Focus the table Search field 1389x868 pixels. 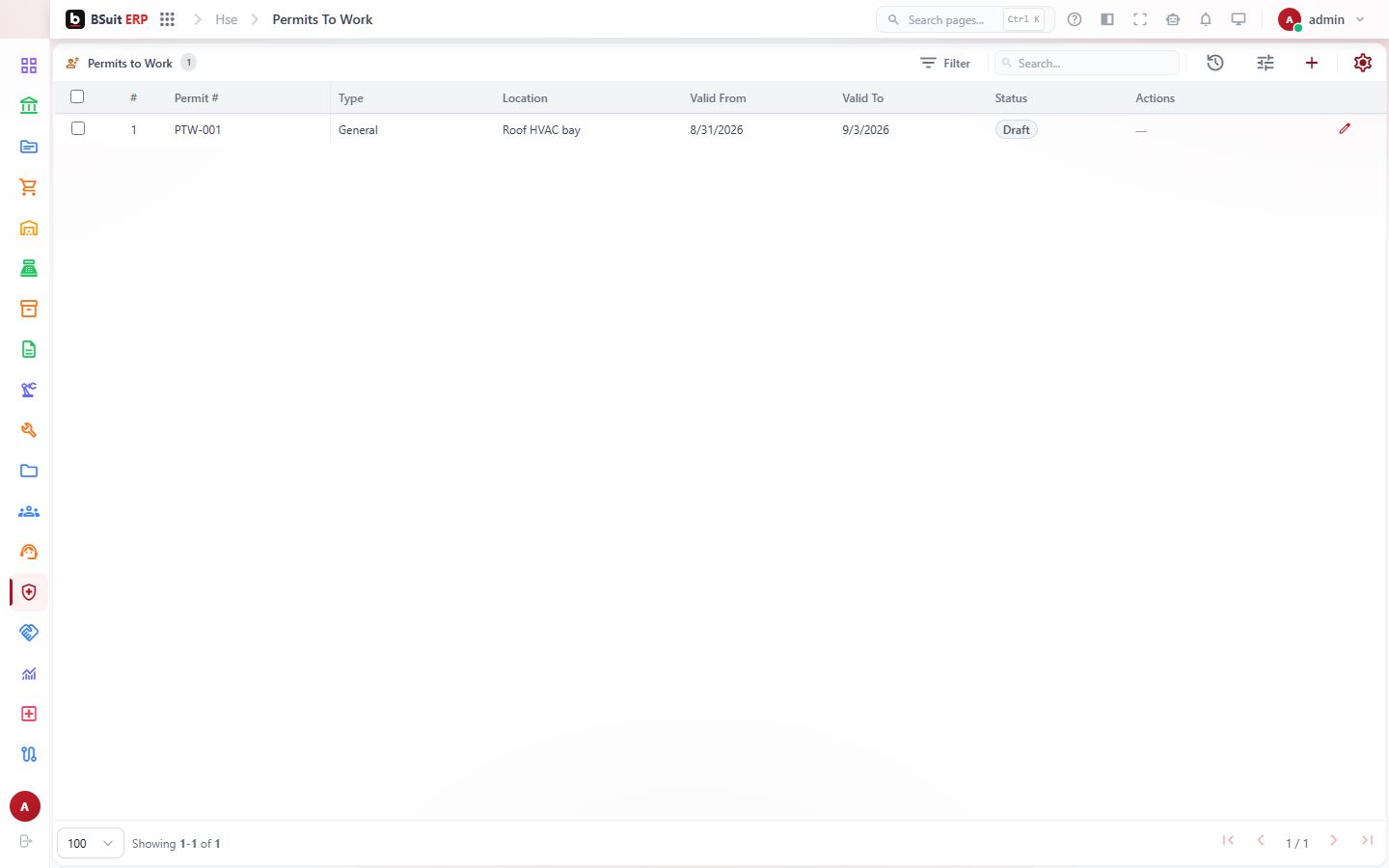point(1087,63)
